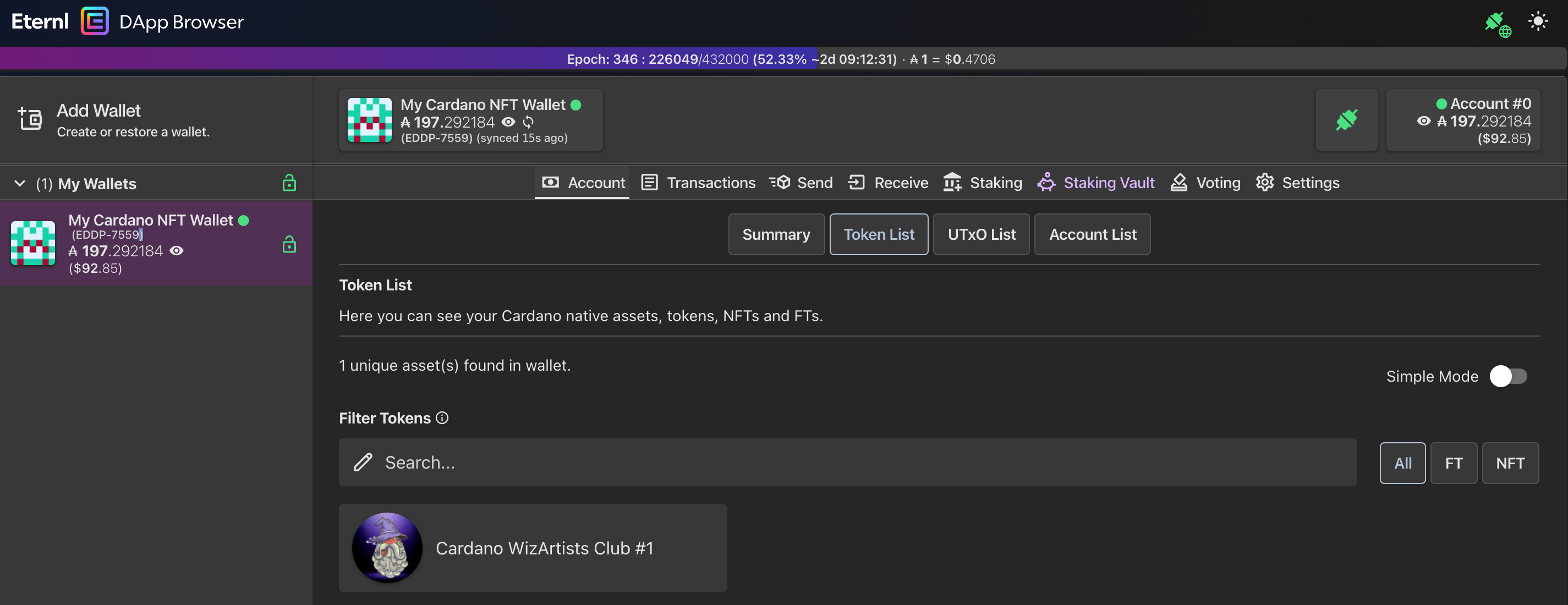
Task: Click the Cardano WizArtists Club #1 name
Action: [x=544, y=548]
